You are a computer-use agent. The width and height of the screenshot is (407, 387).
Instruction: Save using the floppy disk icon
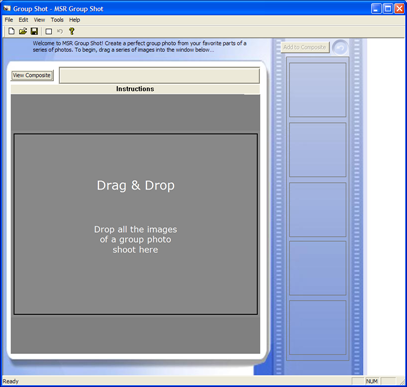tap(34, 31)
